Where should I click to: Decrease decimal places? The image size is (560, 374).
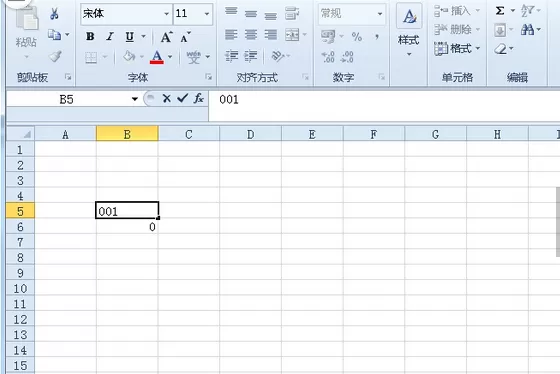click(x=347, y=56)
